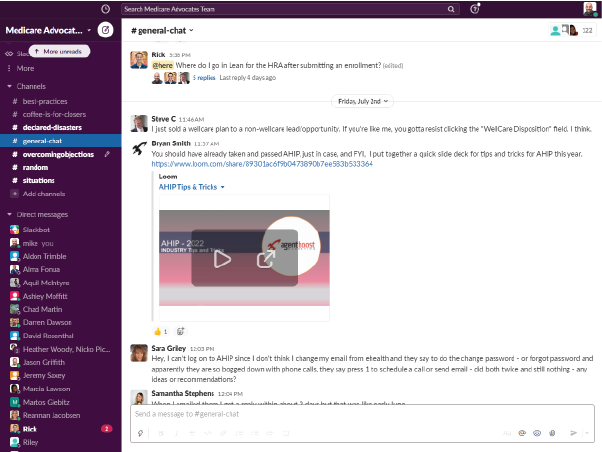Toggle bulleted list in composer

pos(255,433)
